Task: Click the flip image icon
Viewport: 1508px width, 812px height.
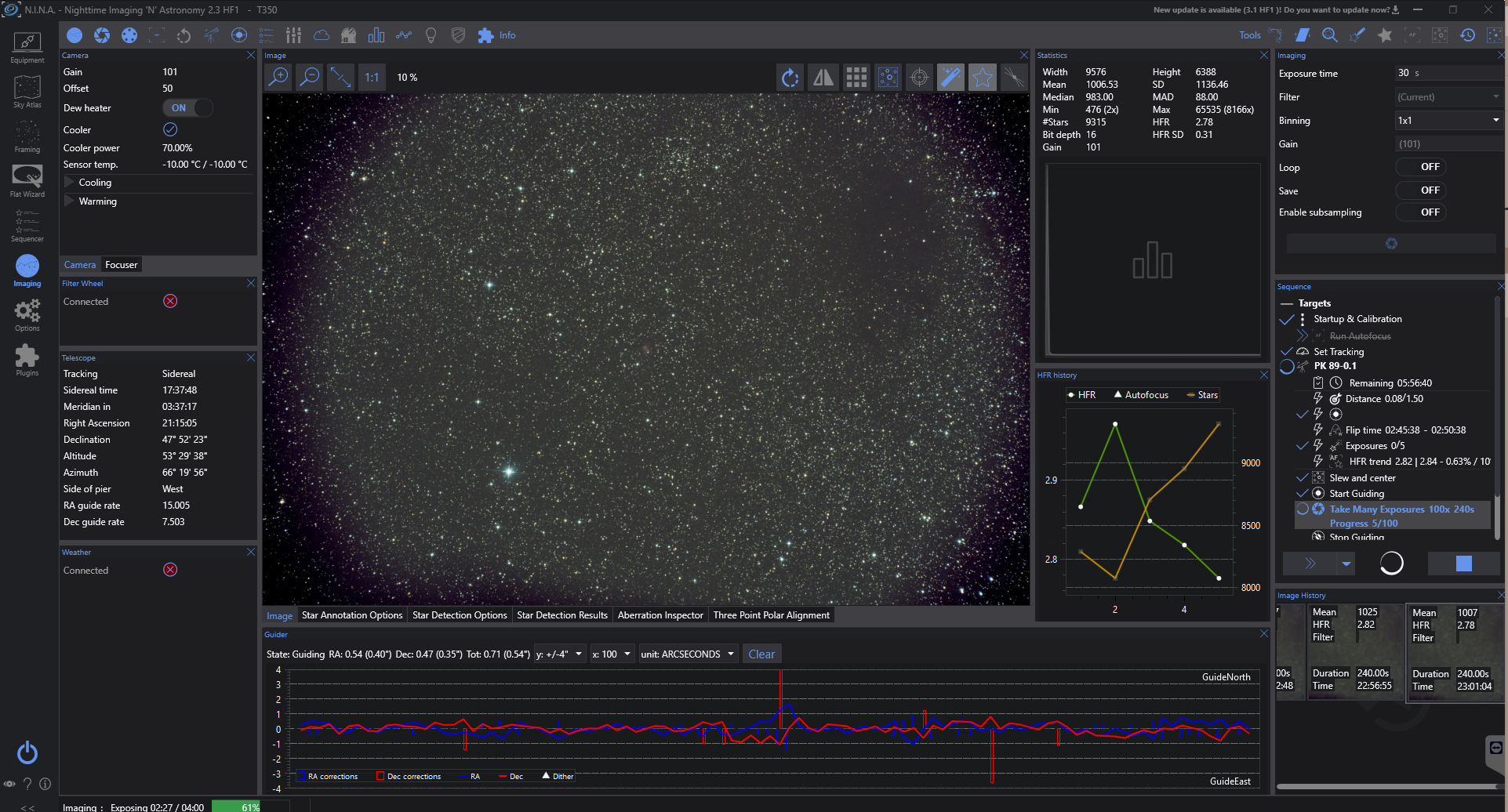Action: [x=823, y=77]
